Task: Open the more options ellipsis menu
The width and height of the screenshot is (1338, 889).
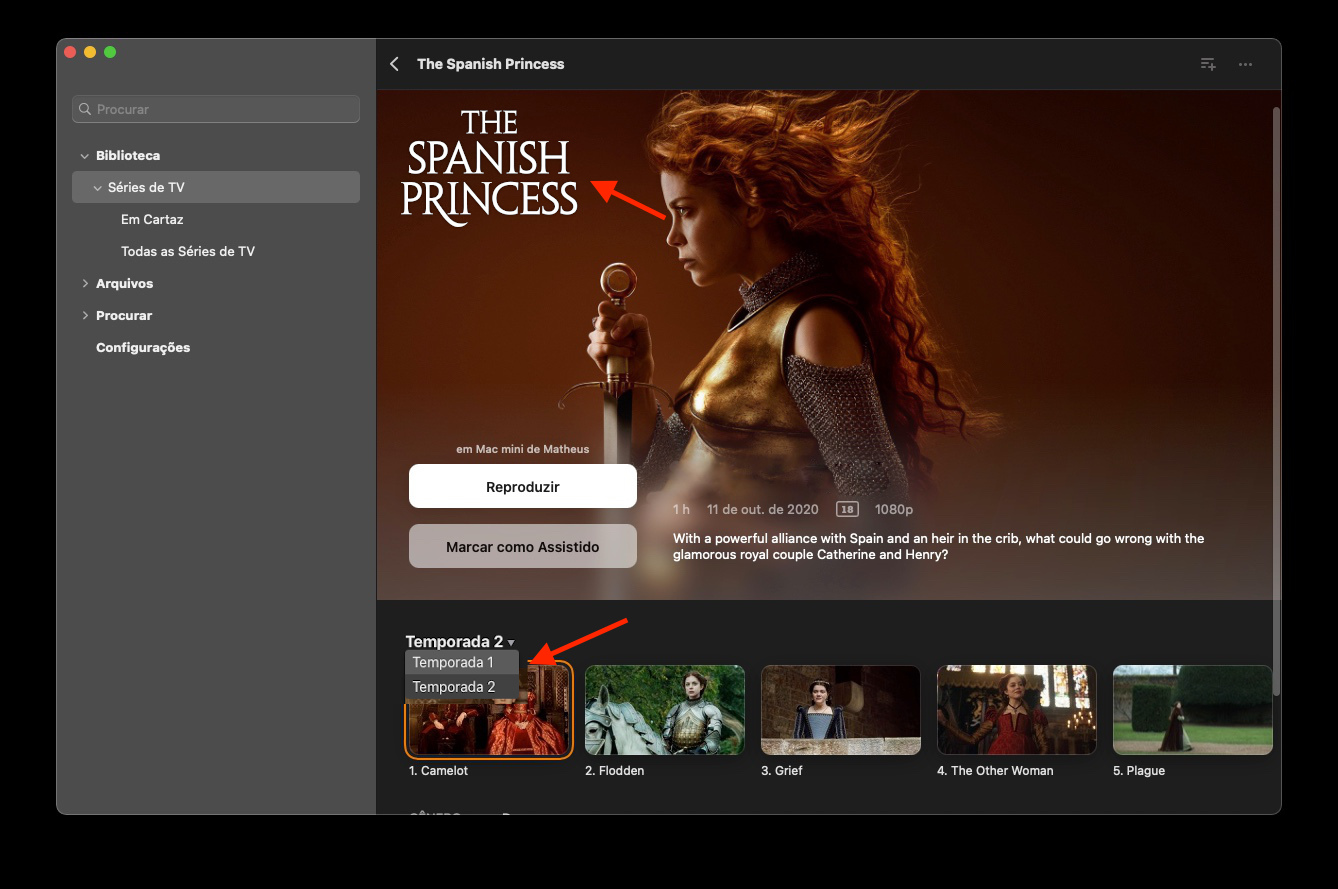Action: pyautogui.click(x=1245, y=64)
